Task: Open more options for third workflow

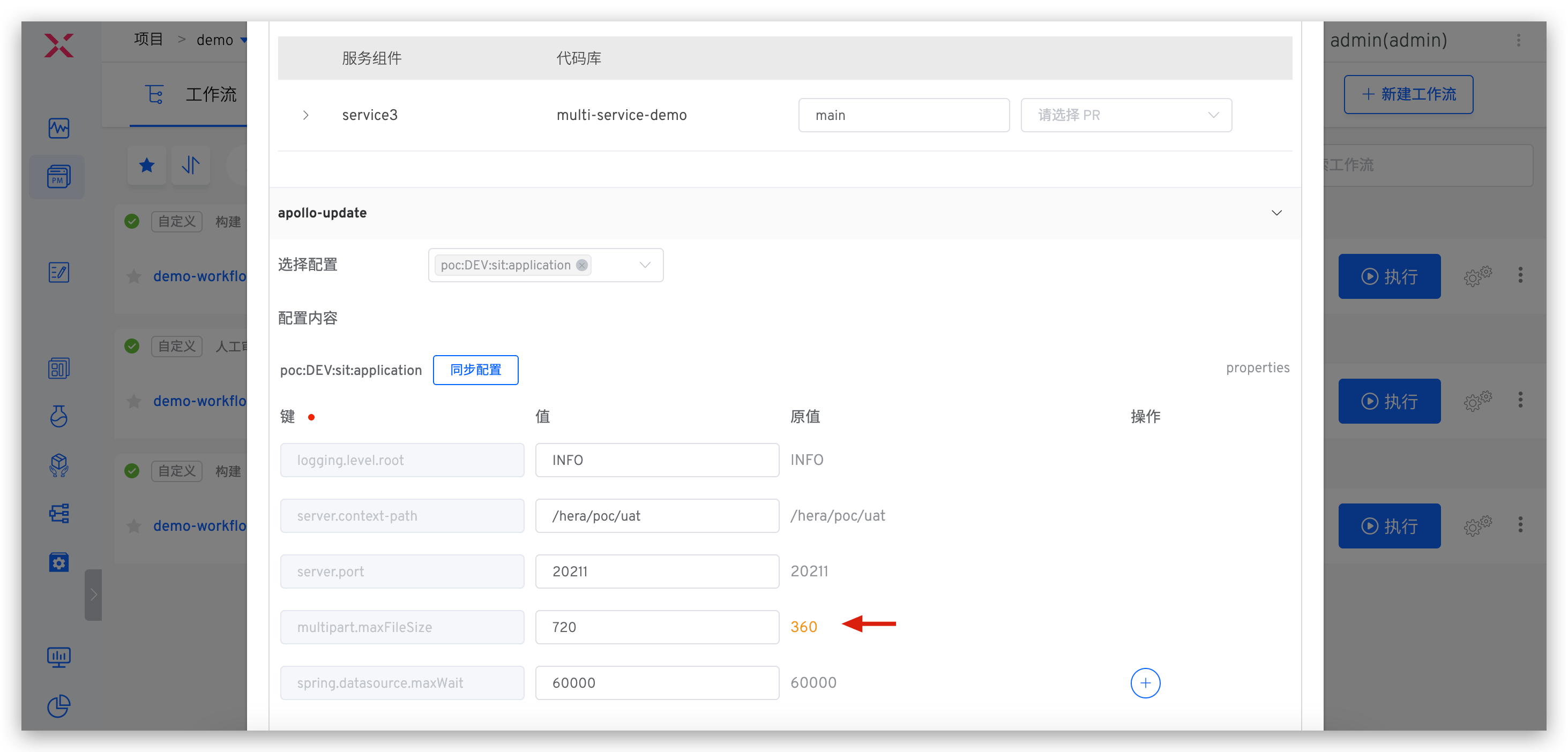Action: click(1520, 524)
